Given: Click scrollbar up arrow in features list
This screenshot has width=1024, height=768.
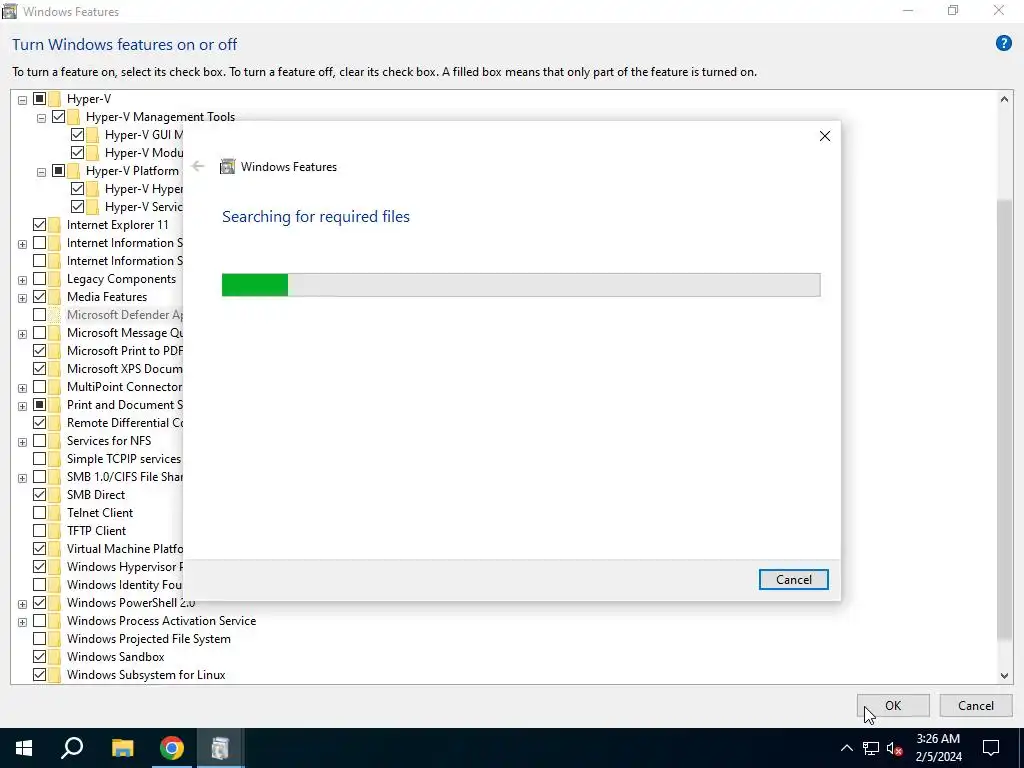Looking at the screenshot, I should pyautogui.click(x=1004, y=99).
